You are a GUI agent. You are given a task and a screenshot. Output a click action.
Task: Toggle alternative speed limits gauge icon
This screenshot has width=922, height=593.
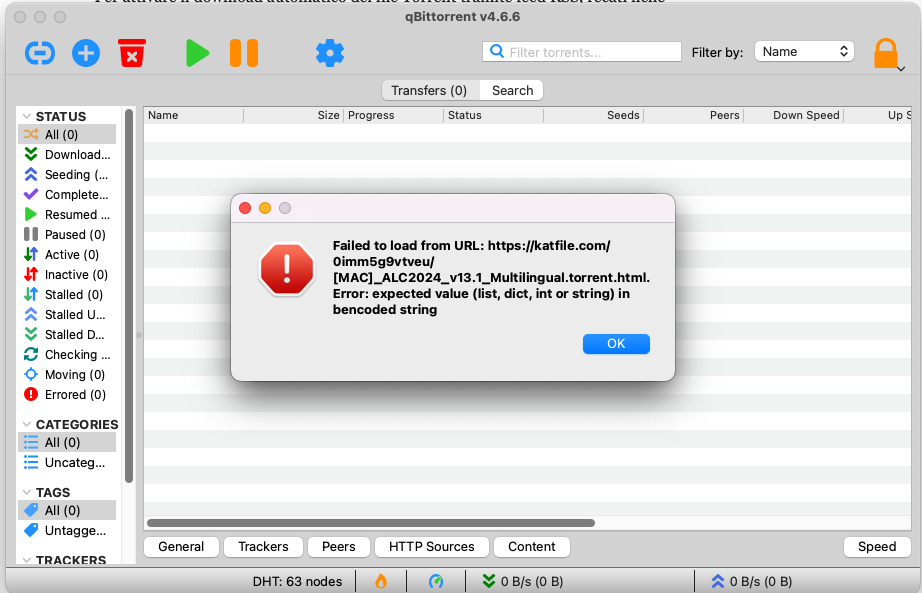click(x=436, y=581)
